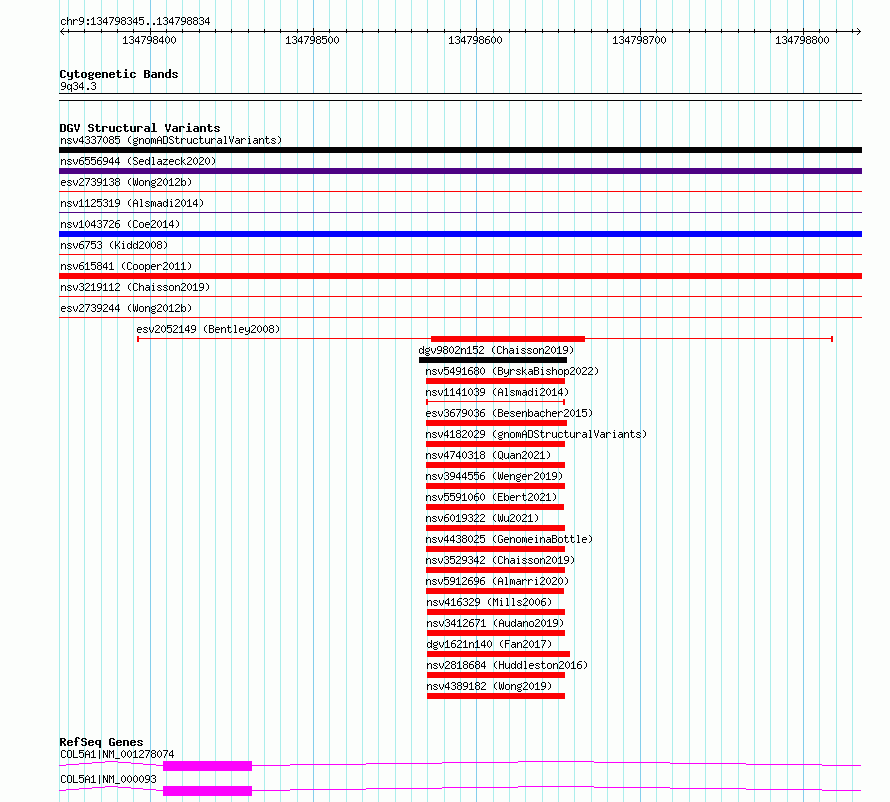The width and height of the screenshot is (890, 802).
Task: Click ruler position 134798800
Action: (x=802, y=40)
